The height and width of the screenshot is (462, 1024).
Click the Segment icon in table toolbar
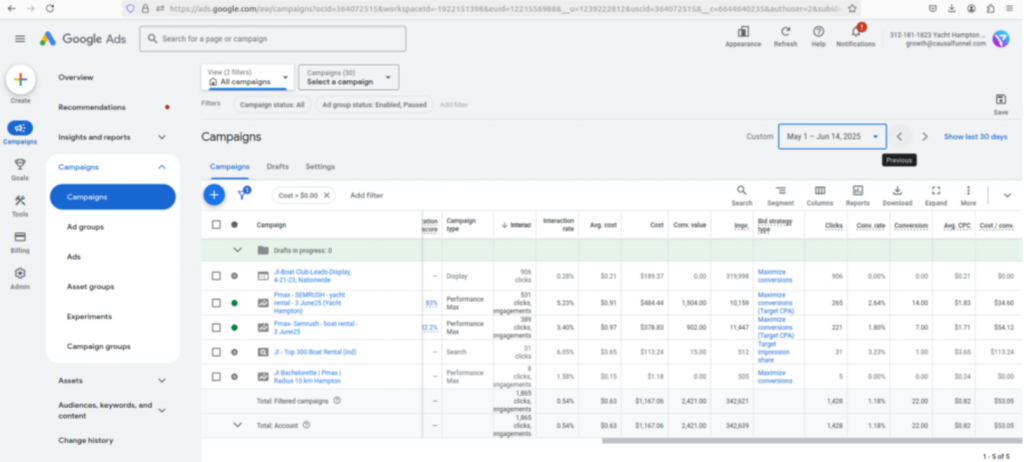point(780,190)
